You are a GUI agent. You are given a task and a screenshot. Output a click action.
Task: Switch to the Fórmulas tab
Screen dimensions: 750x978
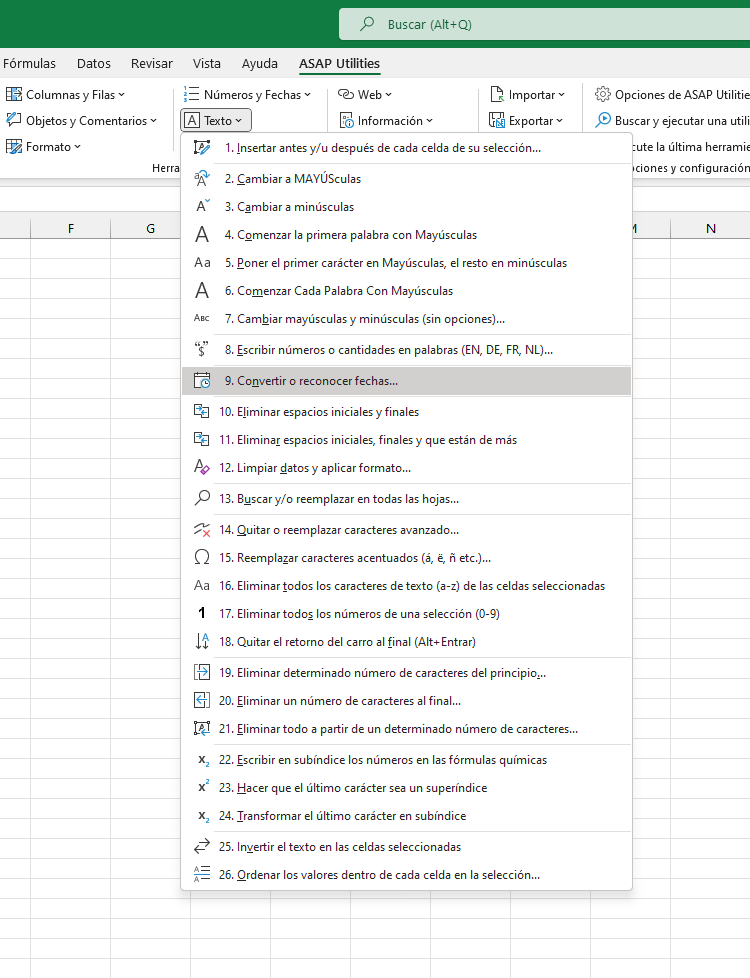29,64
